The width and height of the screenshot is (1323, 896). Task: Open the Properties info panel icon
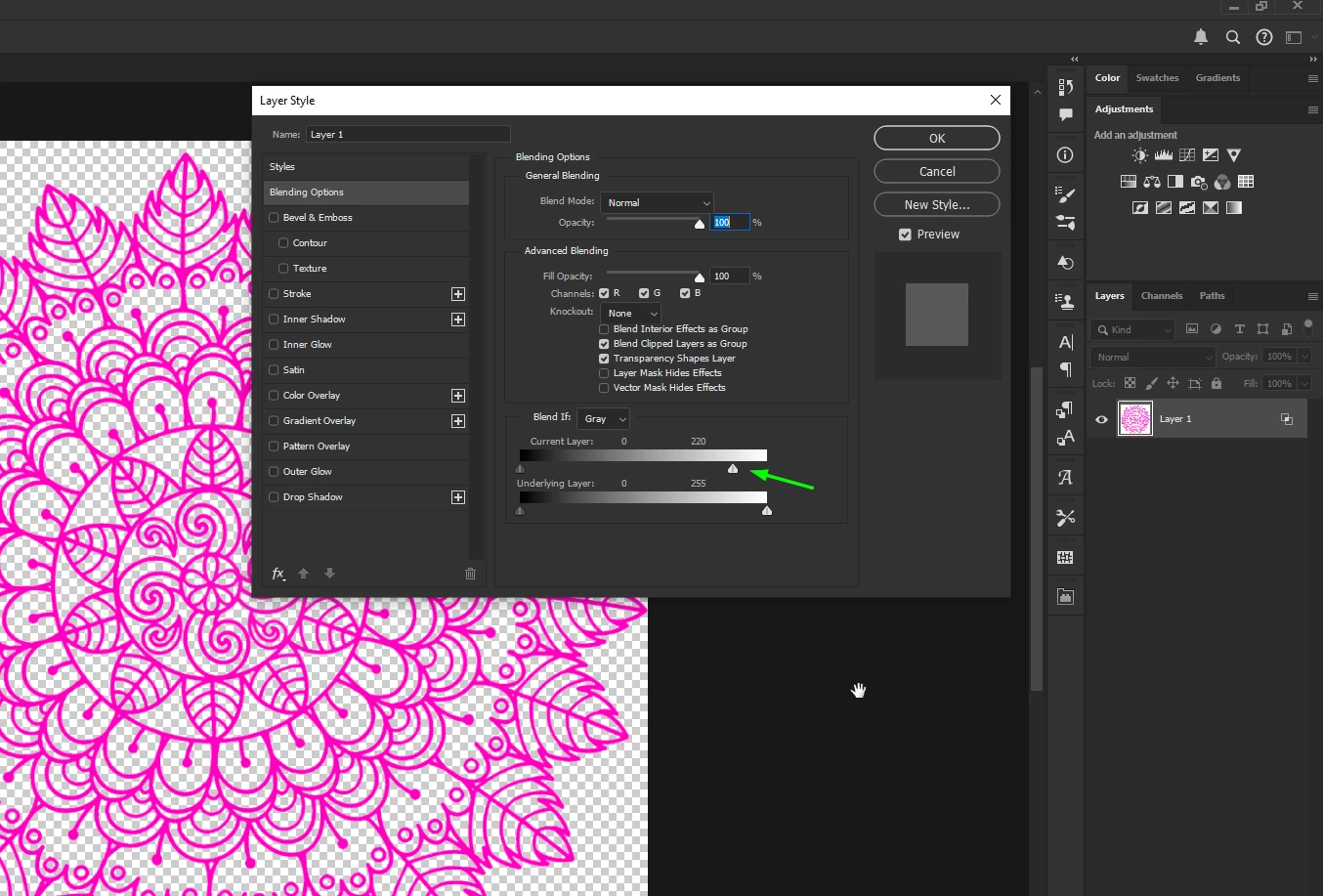point(1066,155)
